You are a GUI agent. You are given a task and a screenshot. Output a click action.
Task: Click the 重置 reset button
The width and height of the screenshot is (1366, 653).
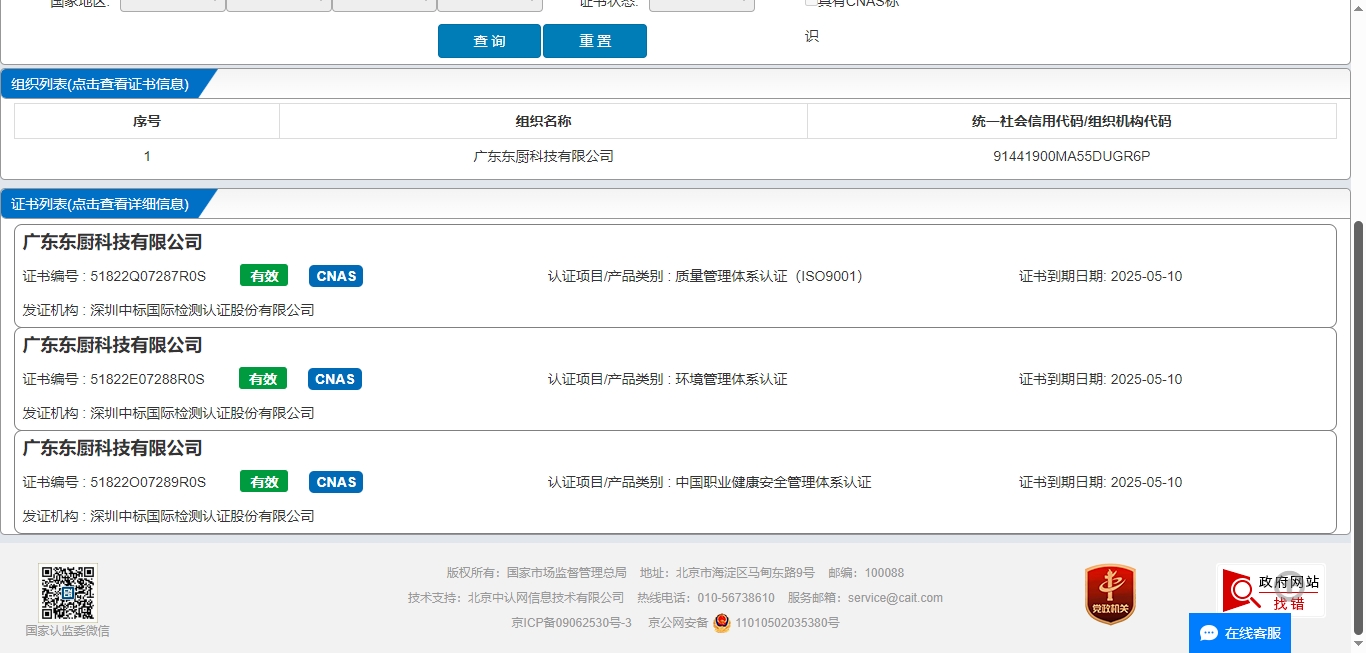click(595, 41)
